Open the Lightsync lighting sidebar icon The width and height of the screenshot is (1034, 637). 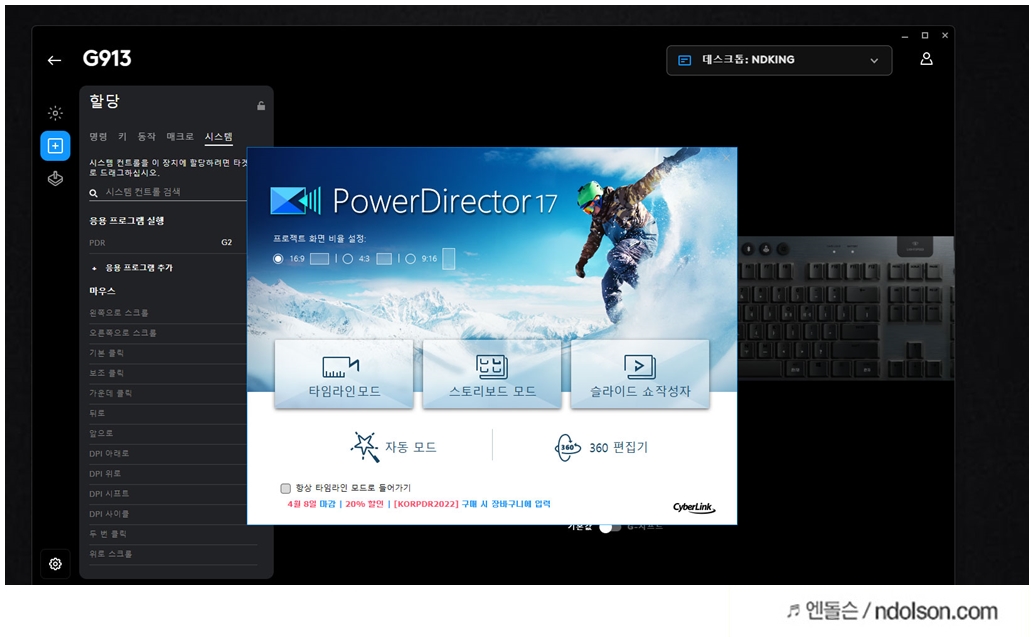point(55,113)
